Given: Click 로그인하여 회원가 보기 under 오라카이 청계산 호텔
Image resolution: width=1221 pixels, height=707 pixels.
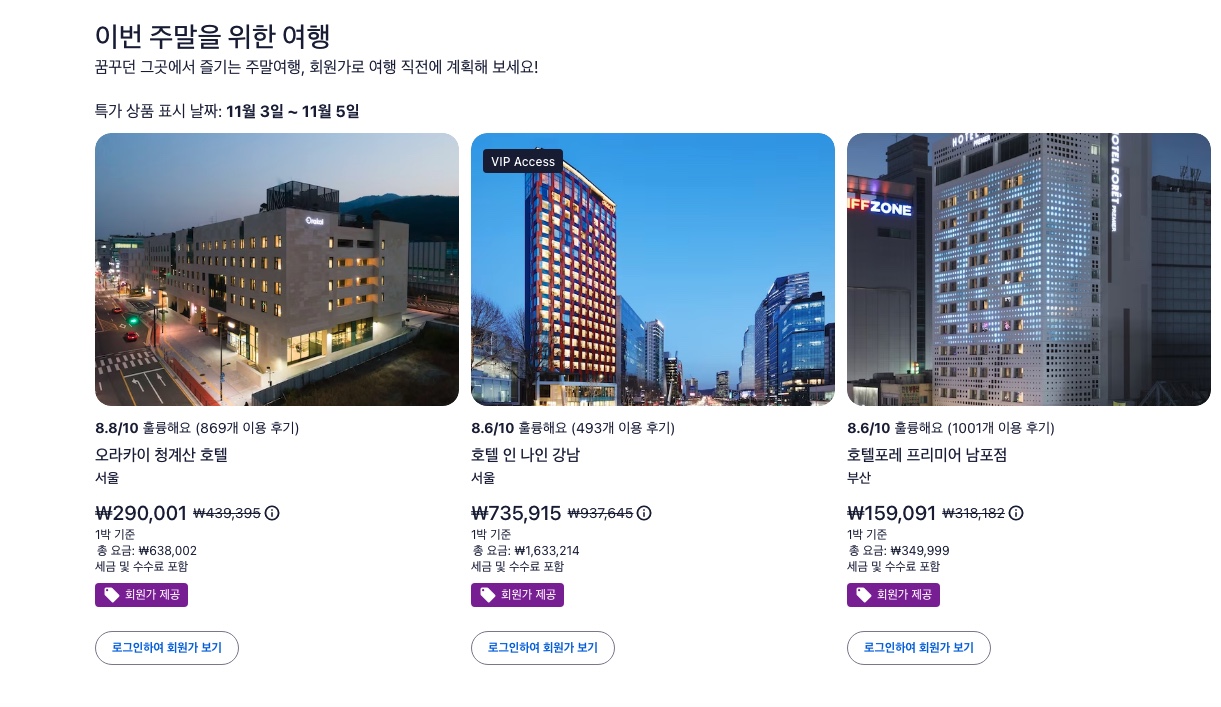Looking at the screenshot, I should [166, 647].
